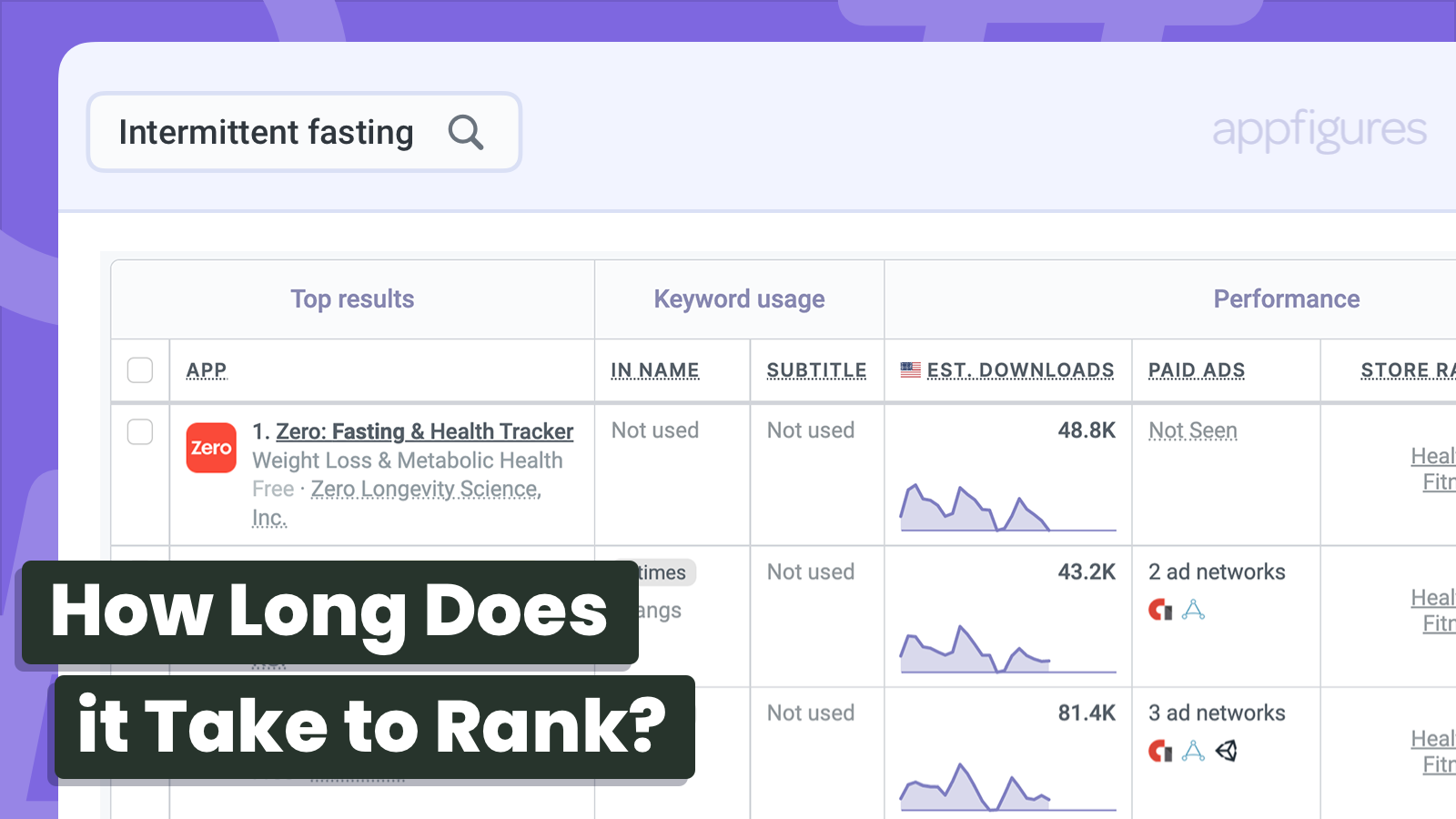This screenshot has height=819, width=1456.
Task: Click the 43.2K downloads value
Action: (1087, 572)
